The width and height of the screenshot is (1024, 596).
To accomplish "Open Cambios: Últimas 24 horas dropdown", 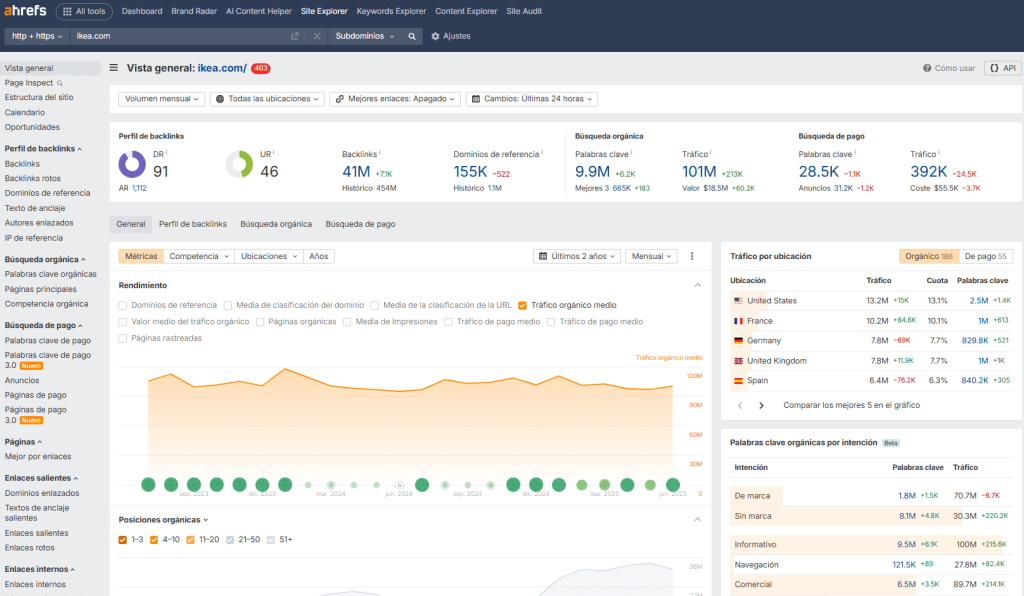I will tap(532, 99).
